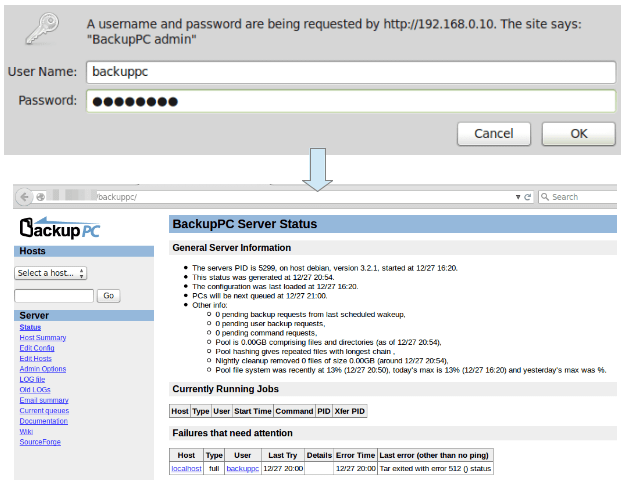The height and width of the screenshot is (486, 635).
Task: Click the browser Search field
Action: tap(577, 197)
